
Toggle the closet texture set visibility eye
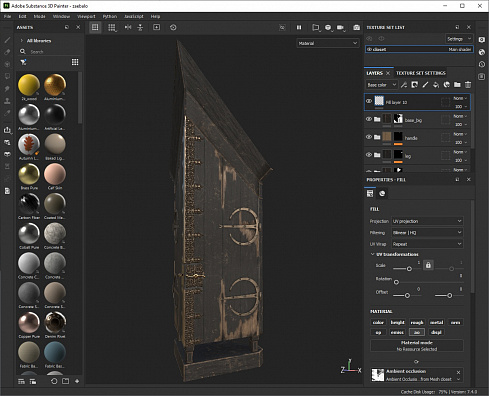click(369, 49)
